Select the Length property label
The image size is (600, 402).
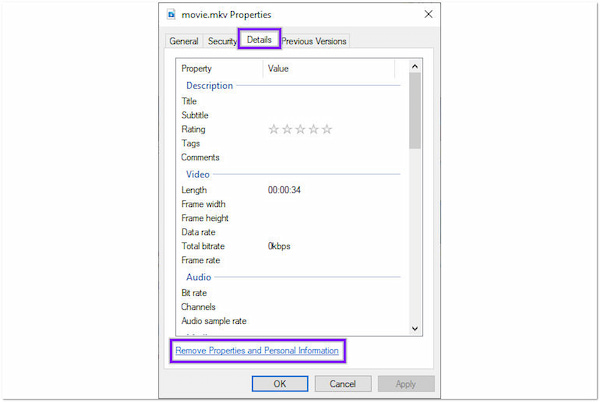[x=194, y=190]
